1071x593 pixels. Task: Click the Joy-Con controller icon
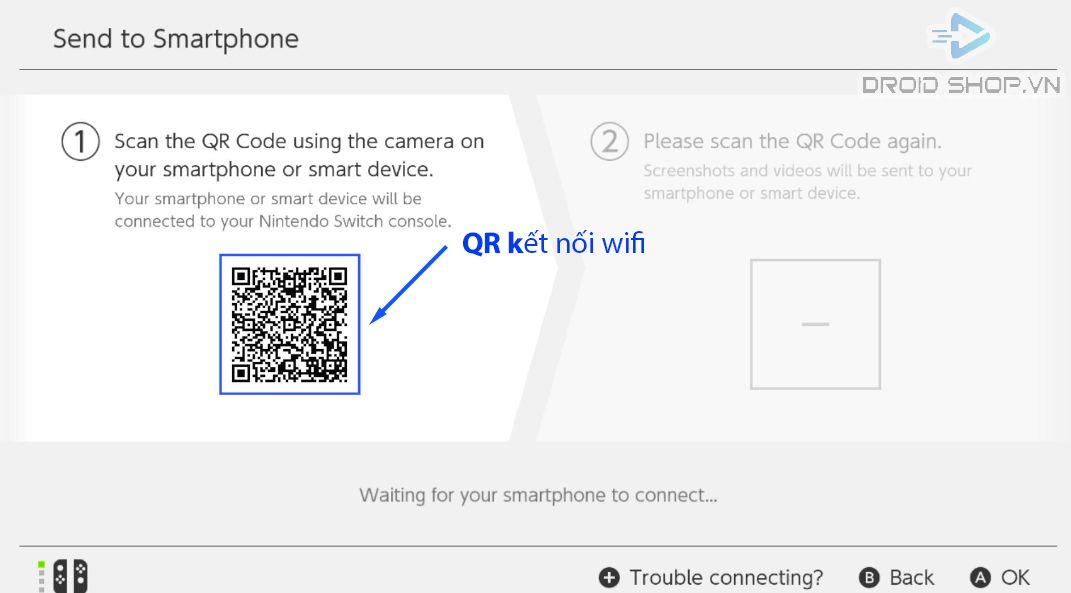click(70, 576)
